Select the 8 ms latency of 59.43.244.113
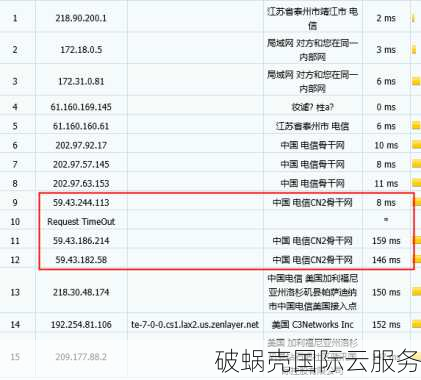Image resolution: width=421 pixels, height=380 pixels. pyautogui.click(x=386, y=203)
